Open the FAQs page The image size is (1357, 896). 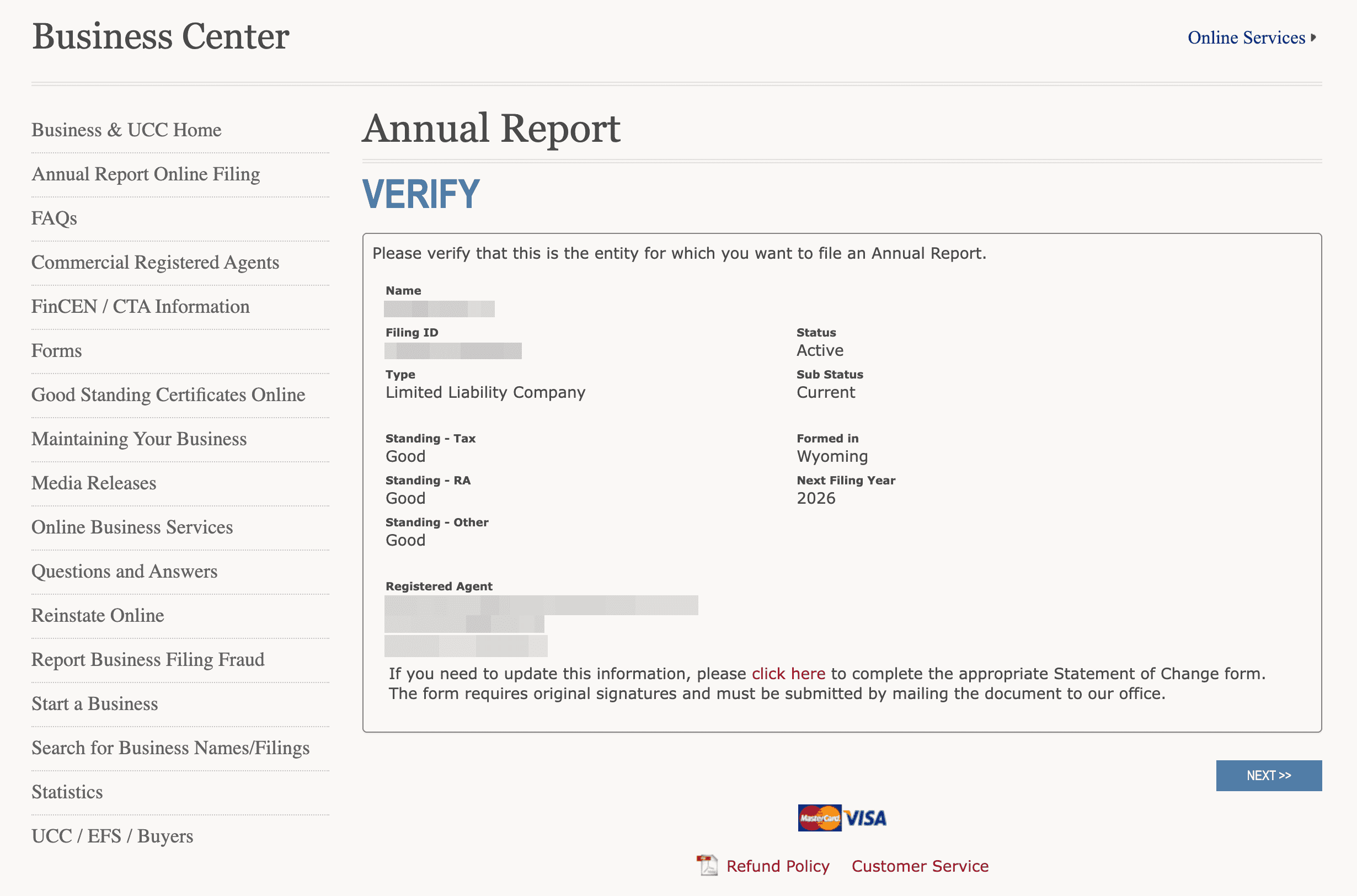click(x=54, y=218)
